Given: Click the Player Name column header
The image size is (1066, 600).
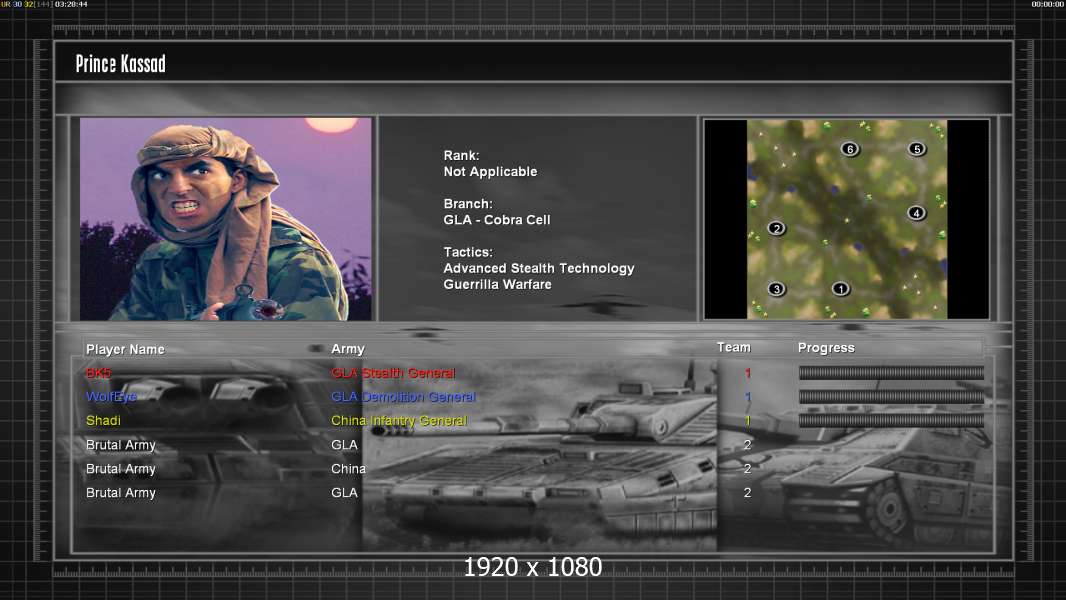Looking at the screenshot, I should point(125,349).
